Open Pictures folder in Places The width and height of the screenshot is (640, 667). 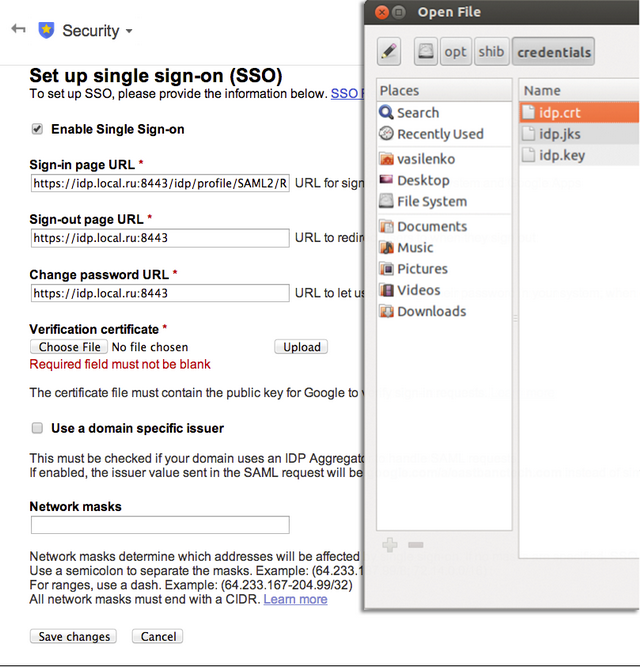coord(444,269)
